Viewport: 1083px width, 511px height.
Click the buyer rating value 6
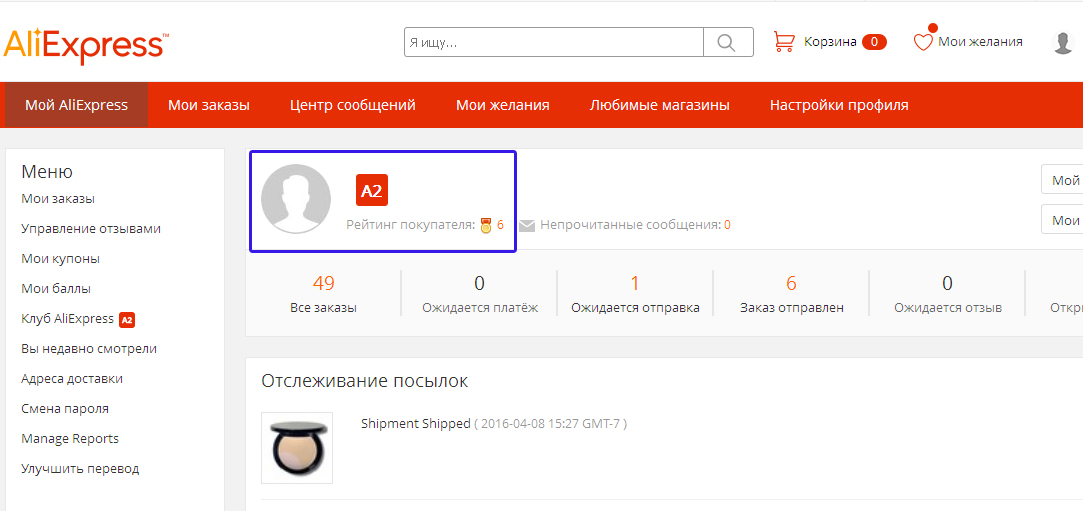coord(500,225)
